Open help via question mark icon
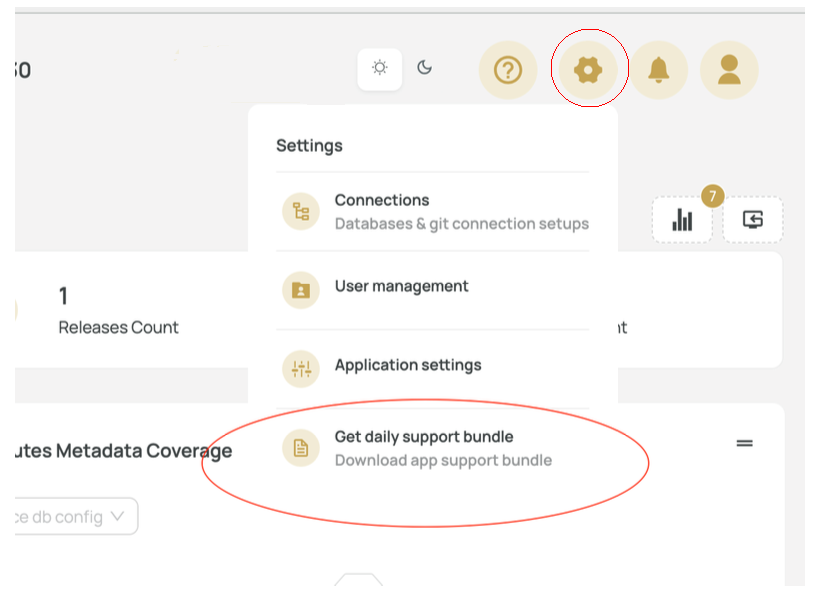820x604 pixels. coord(508,70)
